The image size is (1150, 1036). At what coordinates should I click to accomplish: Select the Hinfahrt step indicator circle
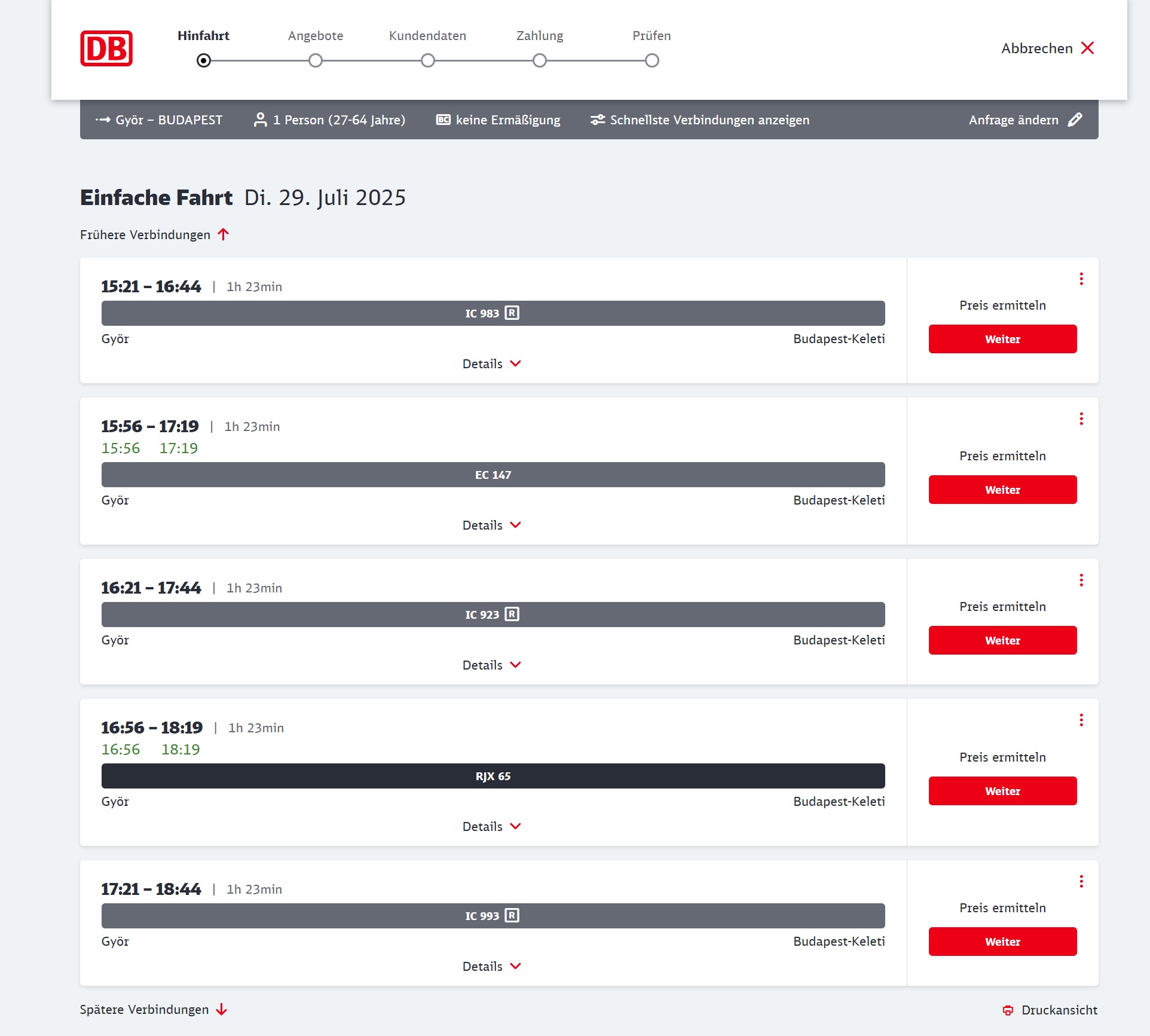click(x=204, y=60)
